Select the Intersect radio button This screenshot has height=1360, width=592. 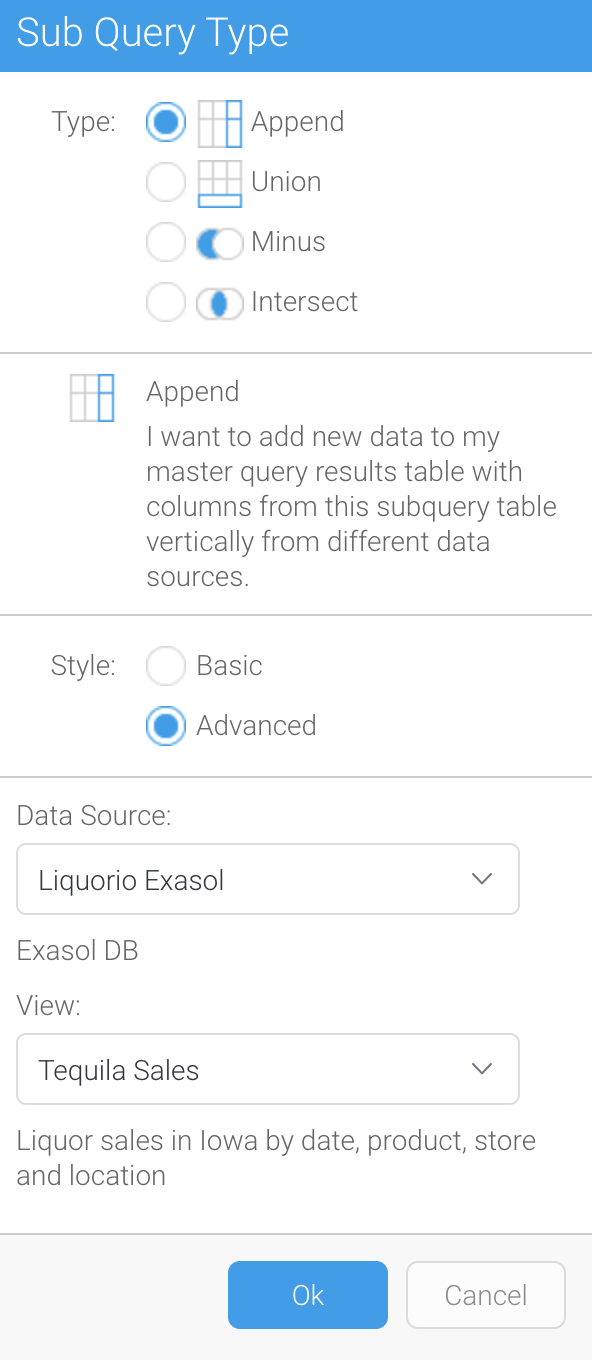click(x=166, y=303)
